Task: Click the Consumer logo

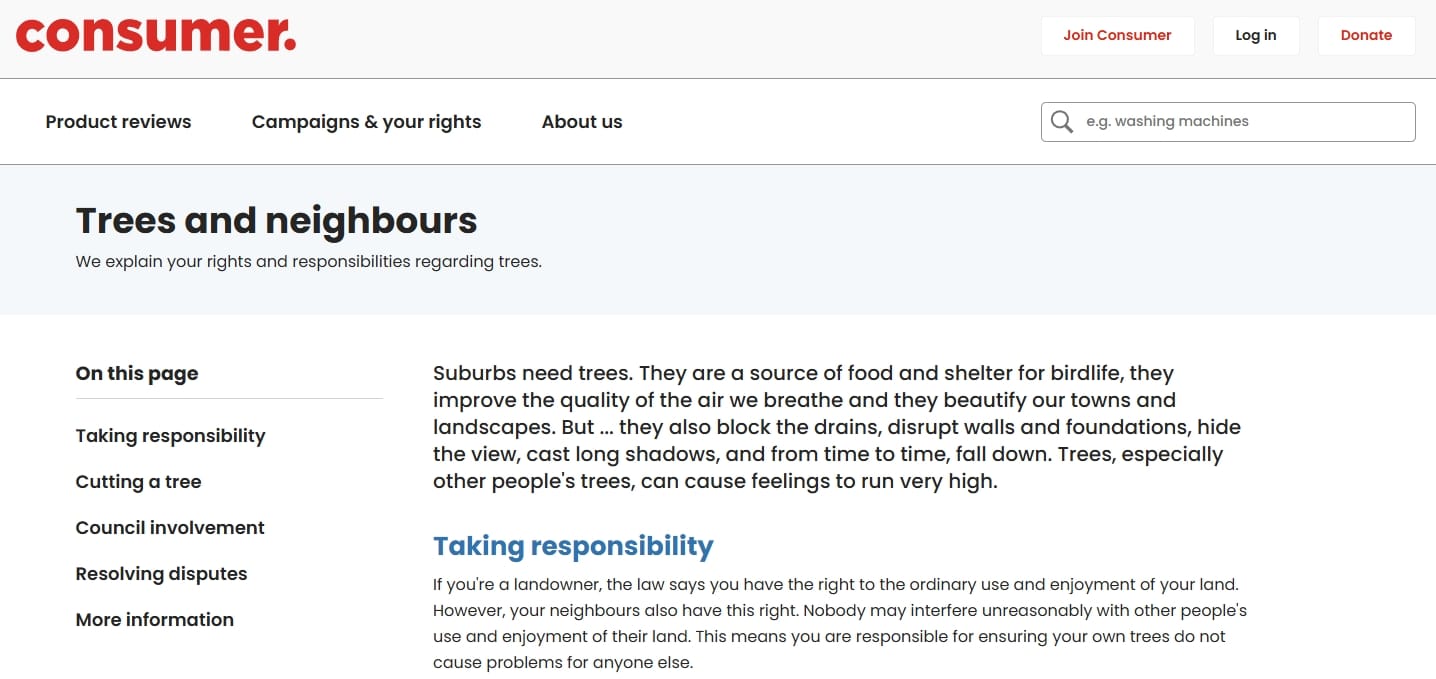Action: click(156, 35)
